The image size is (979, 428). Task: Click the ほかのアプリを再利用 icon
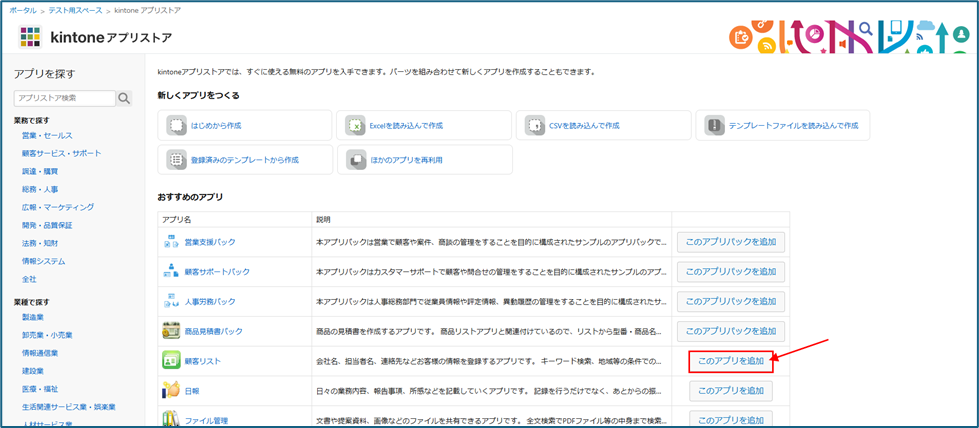pos(355,160)
